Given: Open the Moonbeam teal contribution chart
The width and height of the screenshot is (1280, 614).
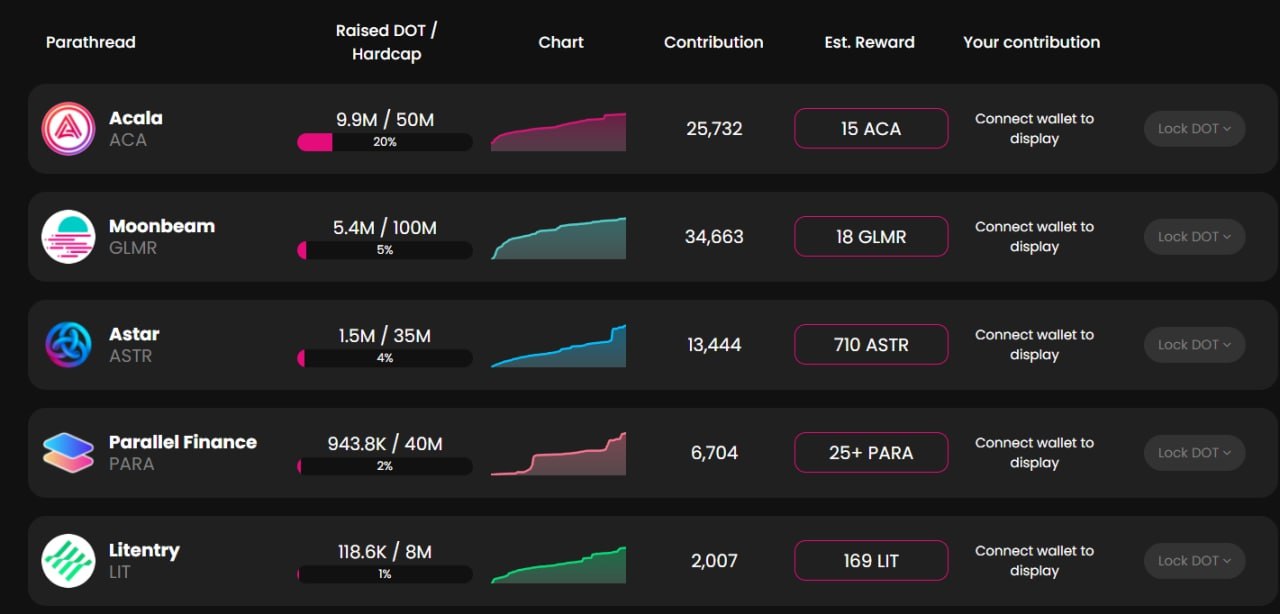Looking at the screenshot, I should [558, 239].
